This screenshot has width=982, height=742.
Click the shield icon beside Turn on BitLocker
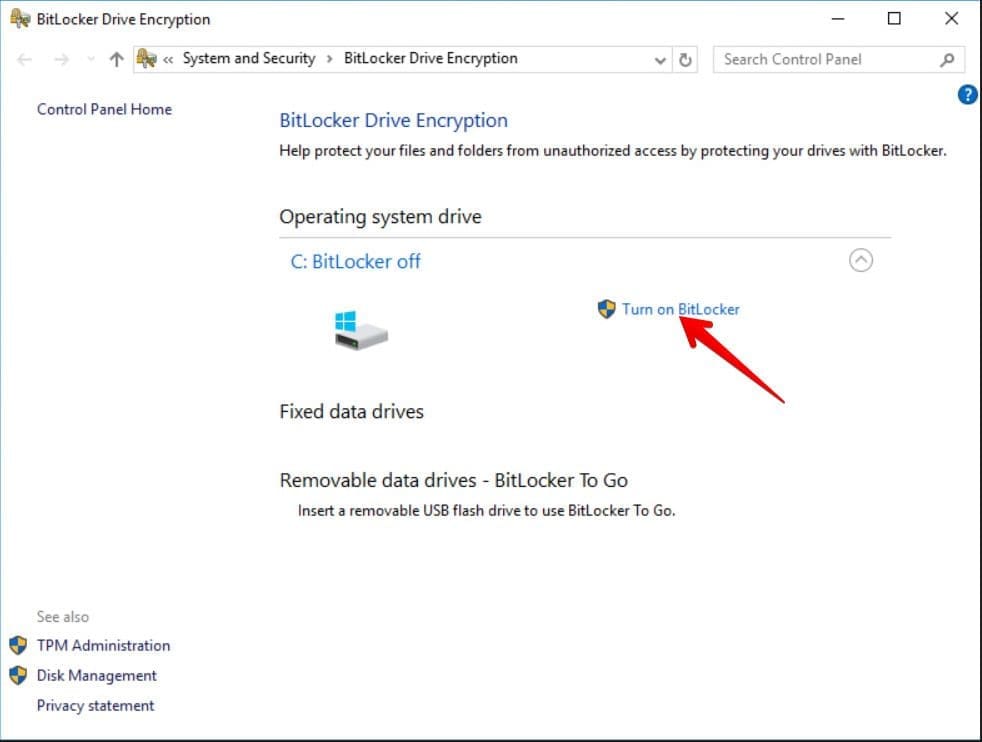[606, 309]
